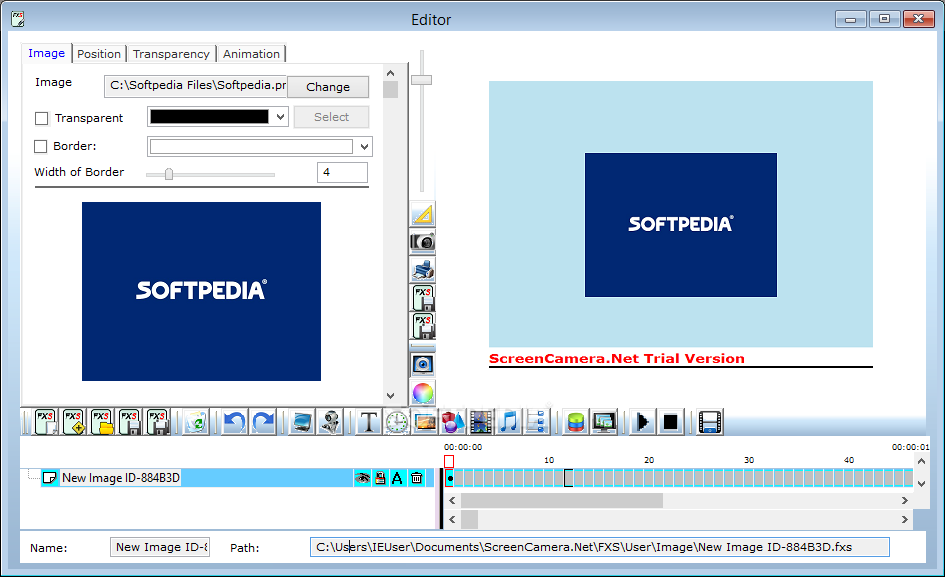Viewport: 945px width, 577px height.
Task: Enable the Border checkbox
Action: pos(40,147)
